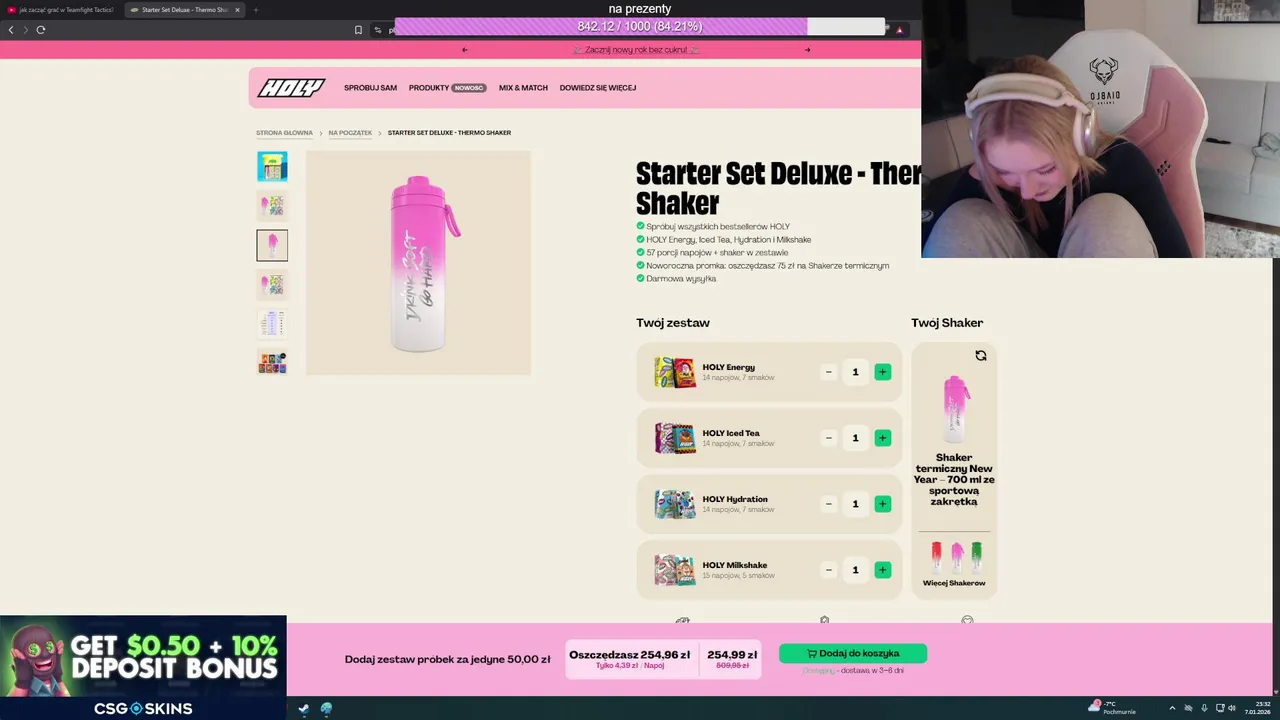Click the NOWOŚĆ badge next to Produkty
The height and width of the screenshot is (720, 1280).
469,88
